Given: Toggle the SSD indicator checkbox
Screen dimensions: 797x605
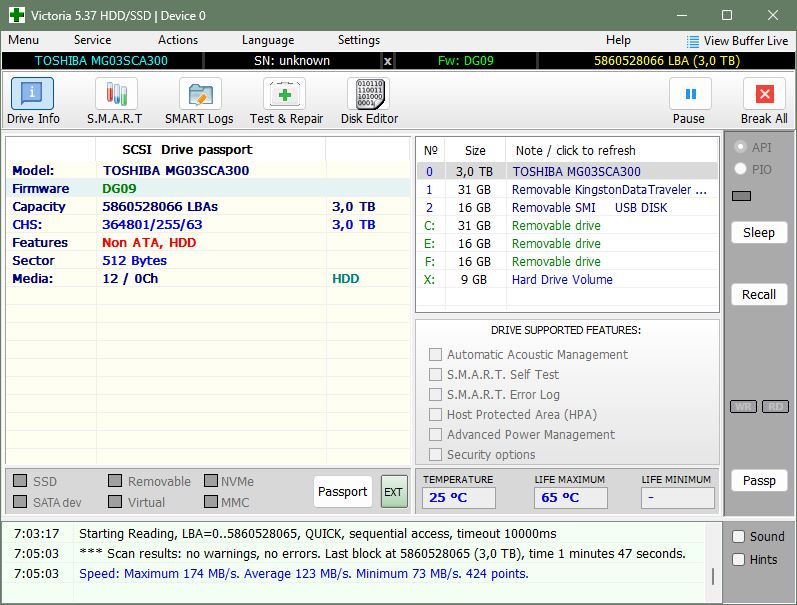Looking at the screenshot, I should (20, 481).
